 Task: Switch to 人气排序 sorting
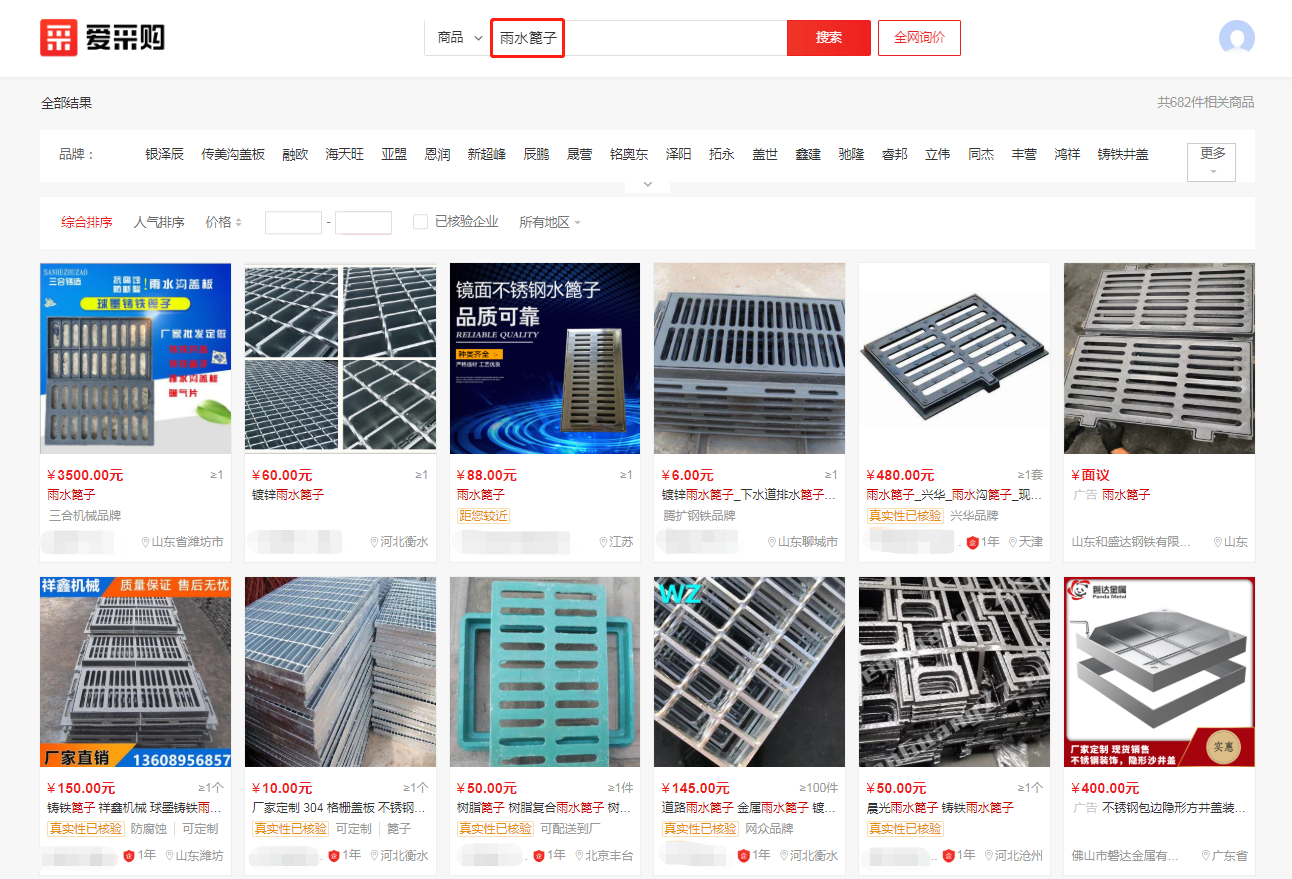pyautogui.click(x=159, y=222)
